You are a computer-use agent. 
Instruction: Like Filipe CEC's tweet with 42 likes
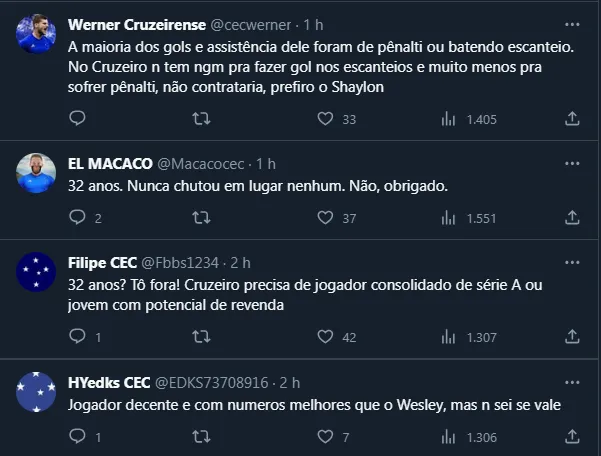(x=324, y=337)
